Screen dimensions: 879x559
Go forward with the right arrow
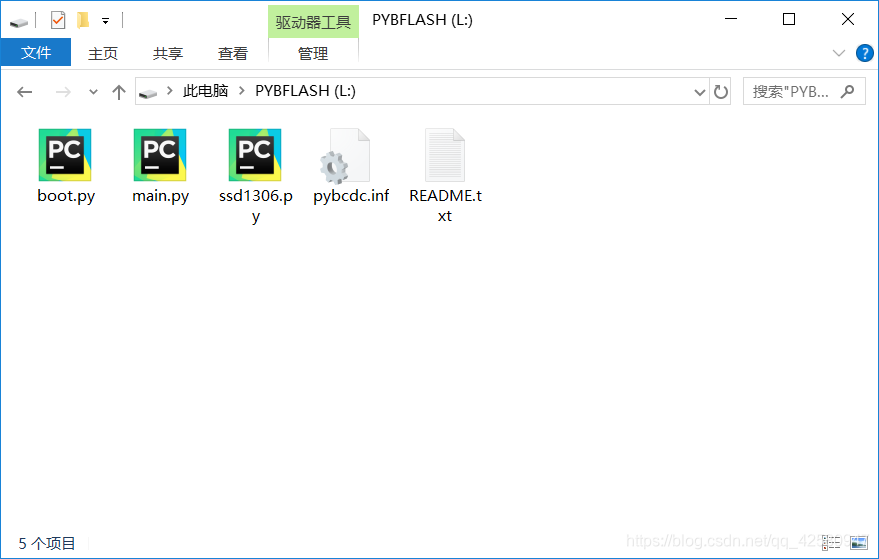pos(63,91)
